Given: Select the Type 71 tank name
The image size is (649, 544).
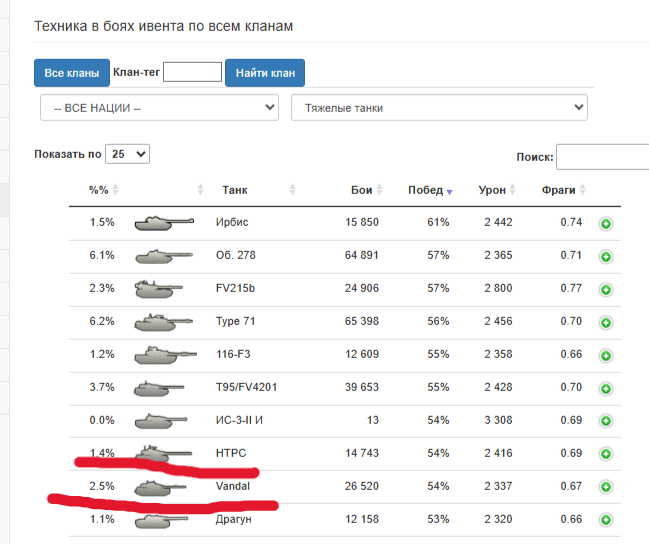Looking at the screenshot, I should click(x=235, y=321).
